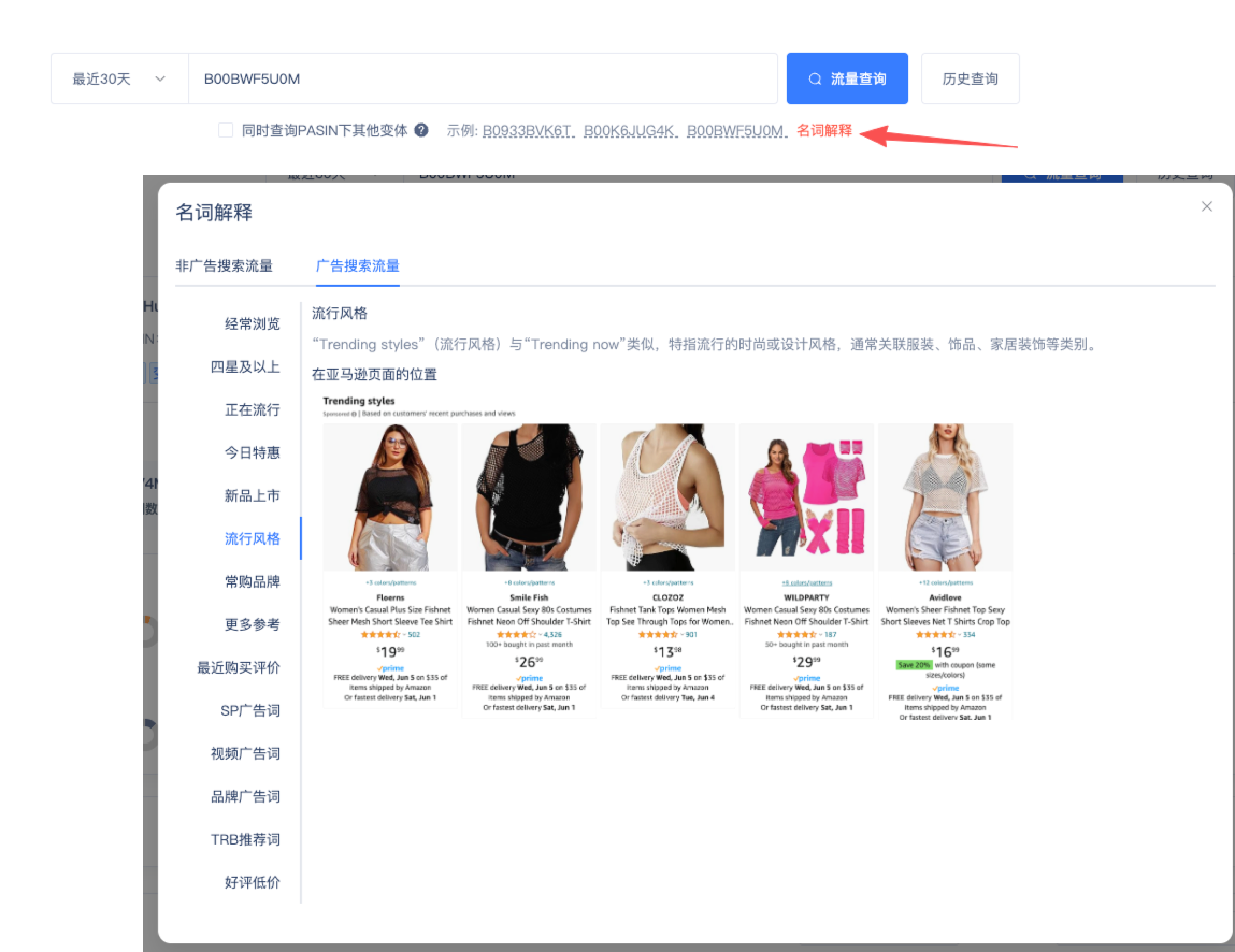1235x952 pixels.
Task: Click the ASIN search input field
Action: pos(483,78)
